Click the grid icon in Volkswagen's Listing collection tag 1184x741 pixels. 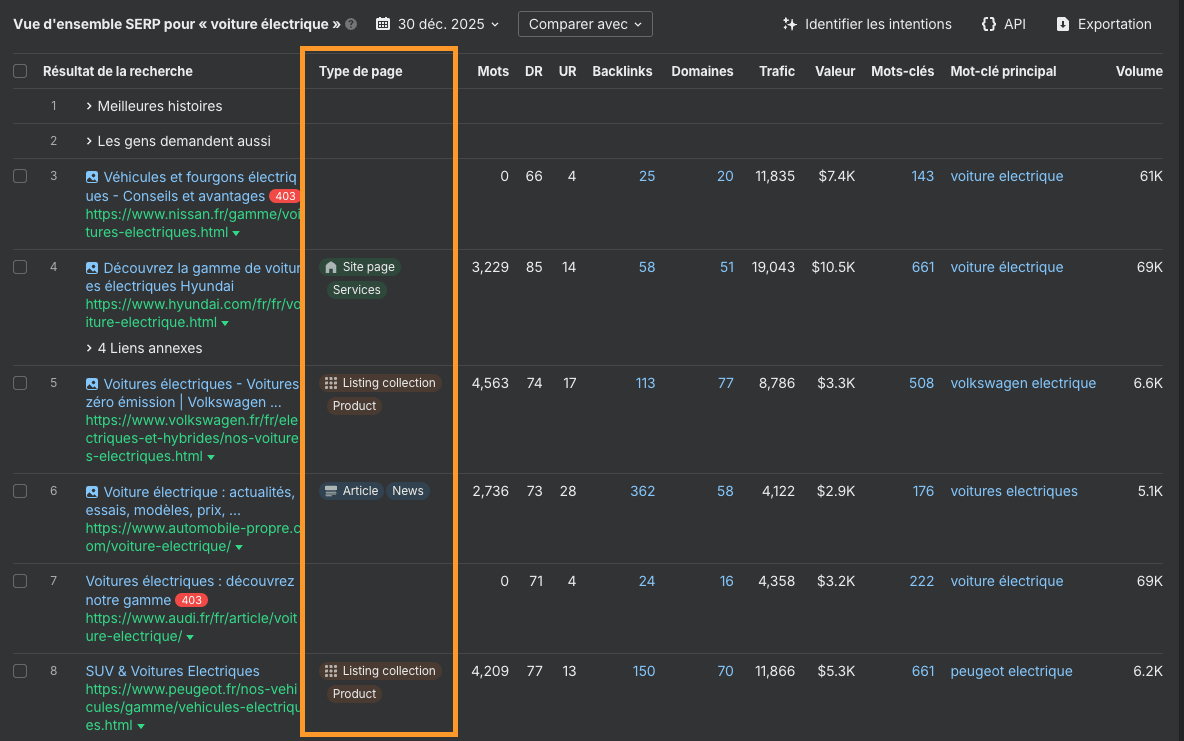[x=331, y=383]
